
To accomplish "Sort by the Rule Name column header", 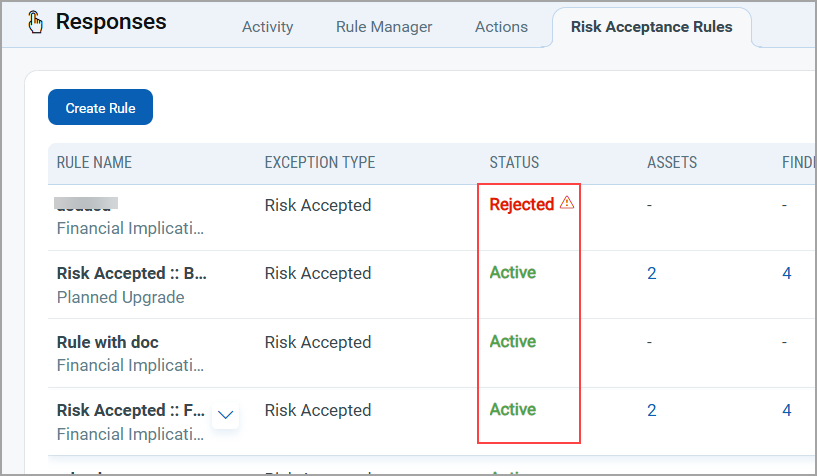I will [94, 163].
